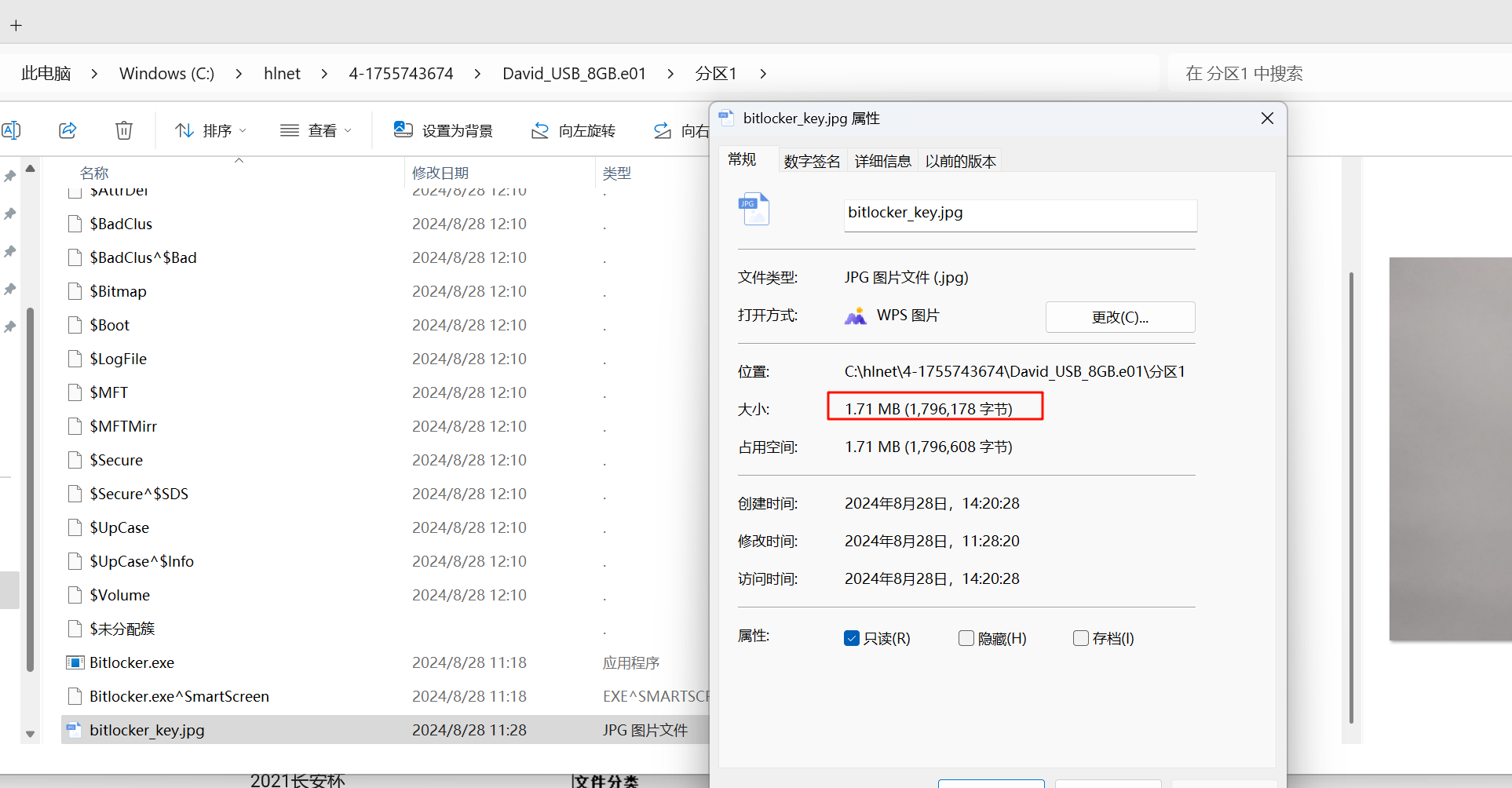The height and width of the screenshot is (788, 1512).
Task: Switch to the 常规 tab in properties
Action: [x=742, y=160]
